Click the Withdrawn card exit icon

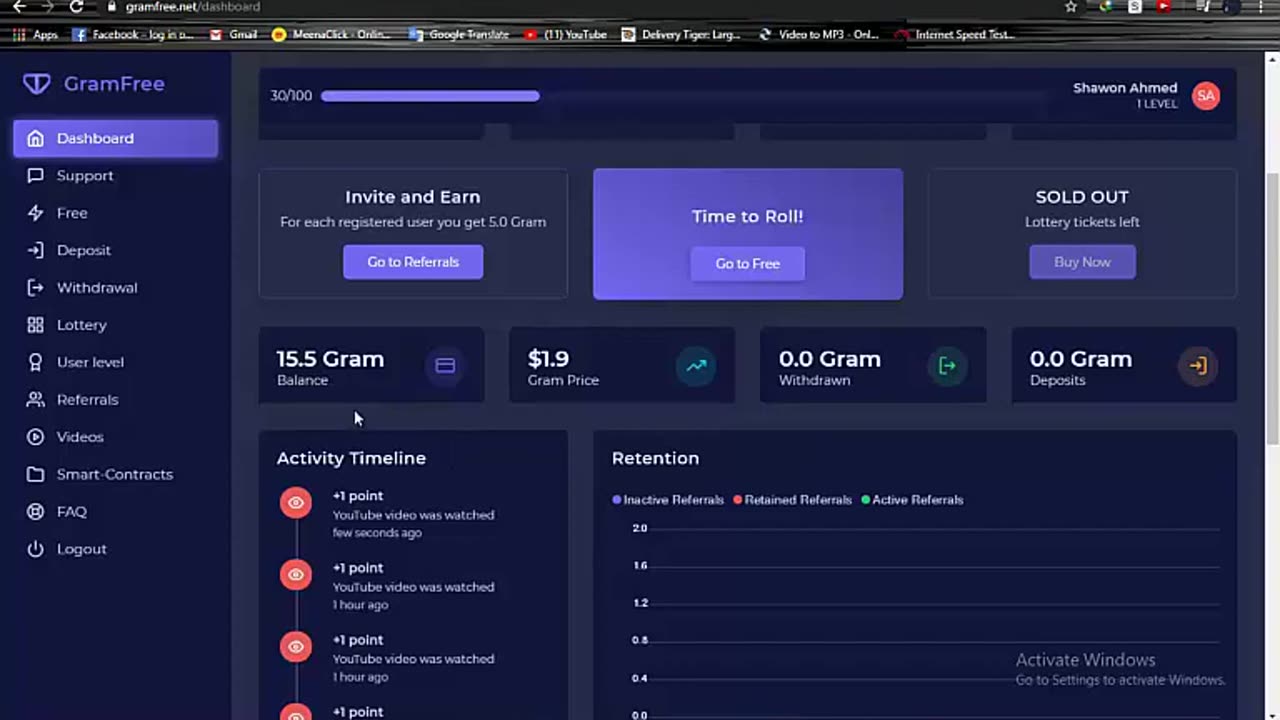tap(947, 366)
